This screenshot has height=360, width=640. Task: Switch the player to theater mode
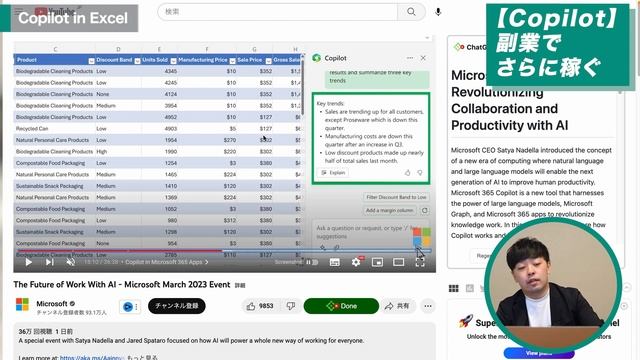(399, 262)
